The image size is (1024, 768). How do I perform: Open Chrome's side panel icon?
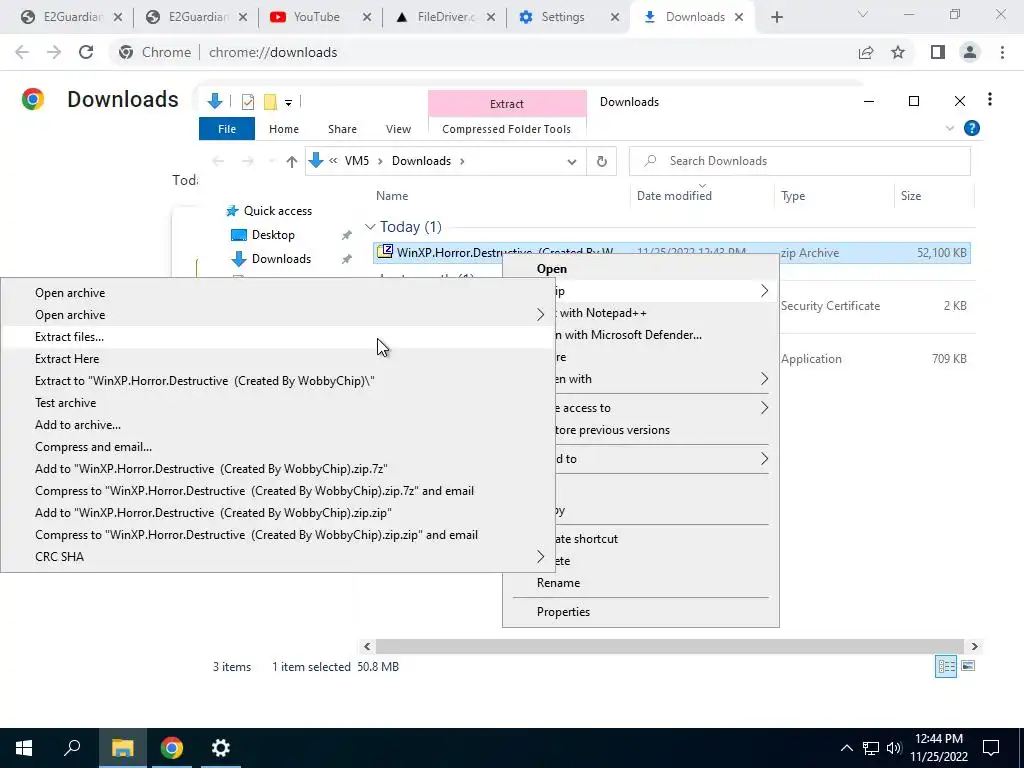(x=938, y=52)
